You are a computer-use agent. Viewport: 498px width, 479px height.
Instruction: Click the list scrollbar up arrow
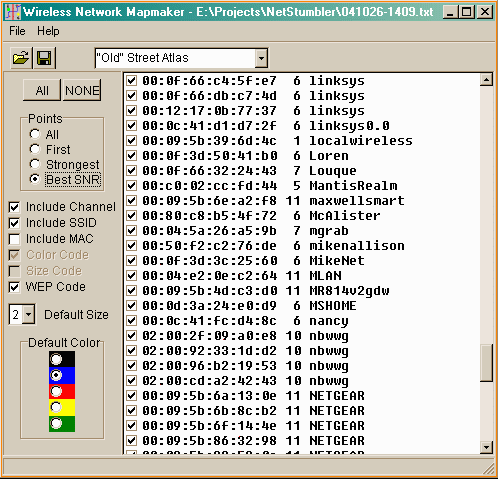[x=486, y=80]
